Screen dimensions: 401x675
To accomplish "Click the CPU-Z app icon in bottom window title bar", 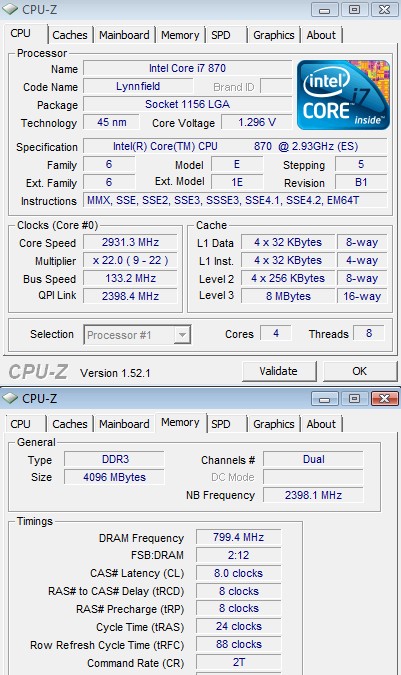I will click(10, 398).
